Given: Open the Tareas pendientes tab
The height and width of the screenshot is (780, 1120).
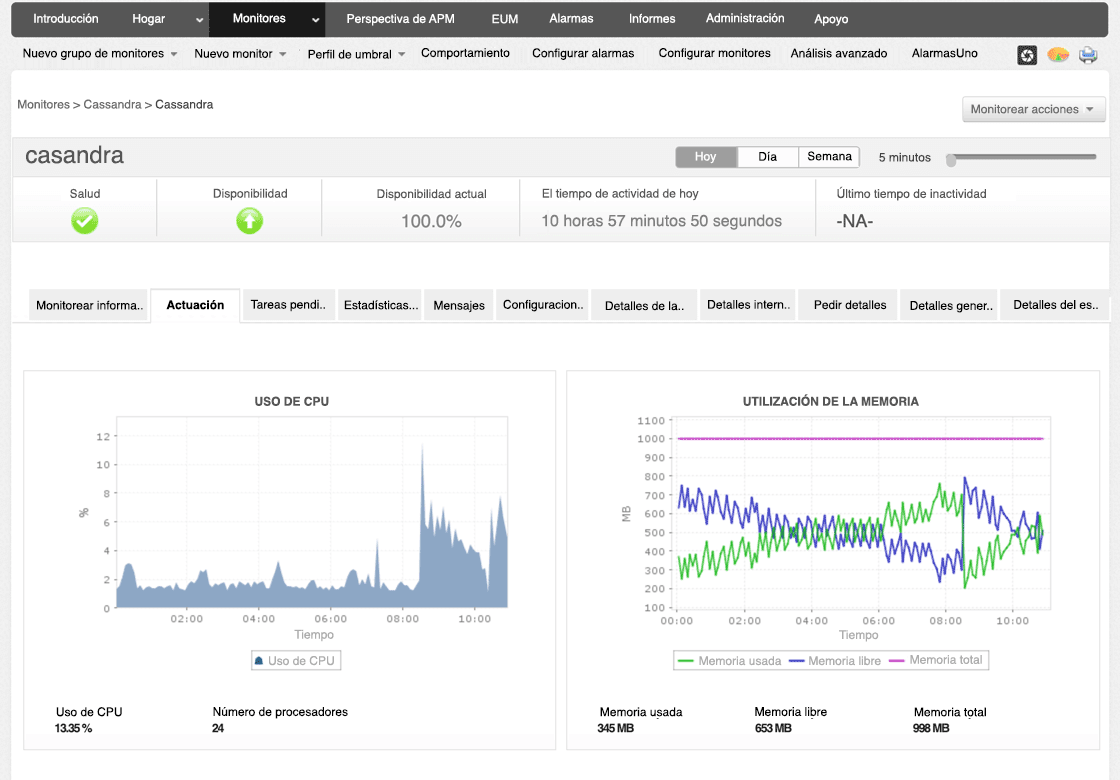Looking at the screenshot, I should [288, 305].
